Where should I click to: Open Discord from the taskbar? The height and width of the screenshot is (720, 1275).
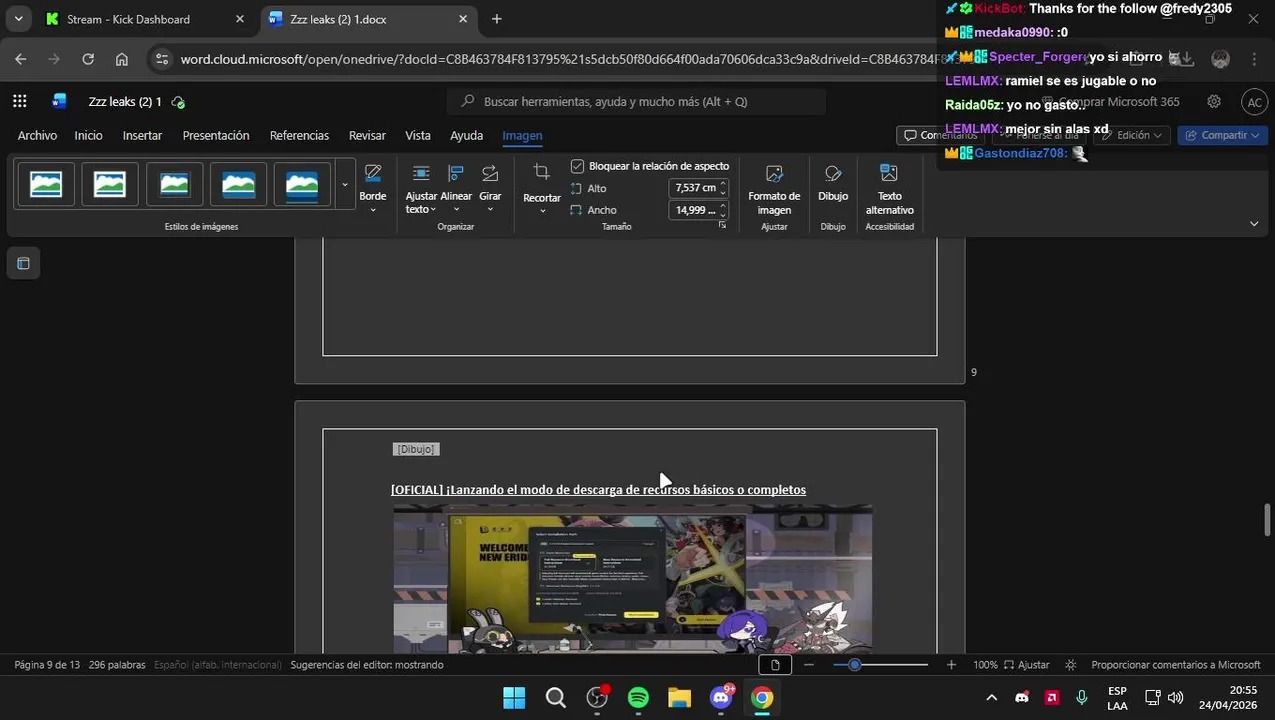tap(721, 698)
